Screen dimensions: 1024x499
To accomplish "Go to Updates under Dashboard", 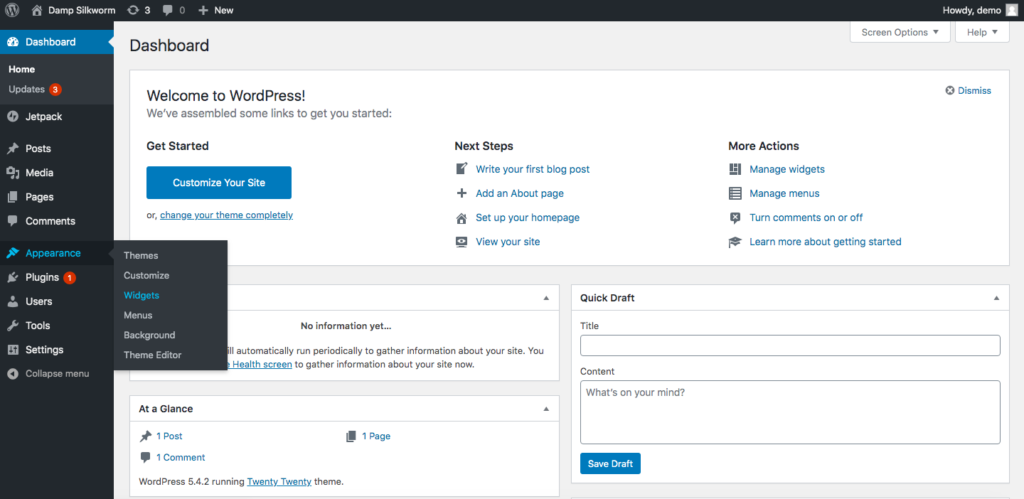I will 27,89.
